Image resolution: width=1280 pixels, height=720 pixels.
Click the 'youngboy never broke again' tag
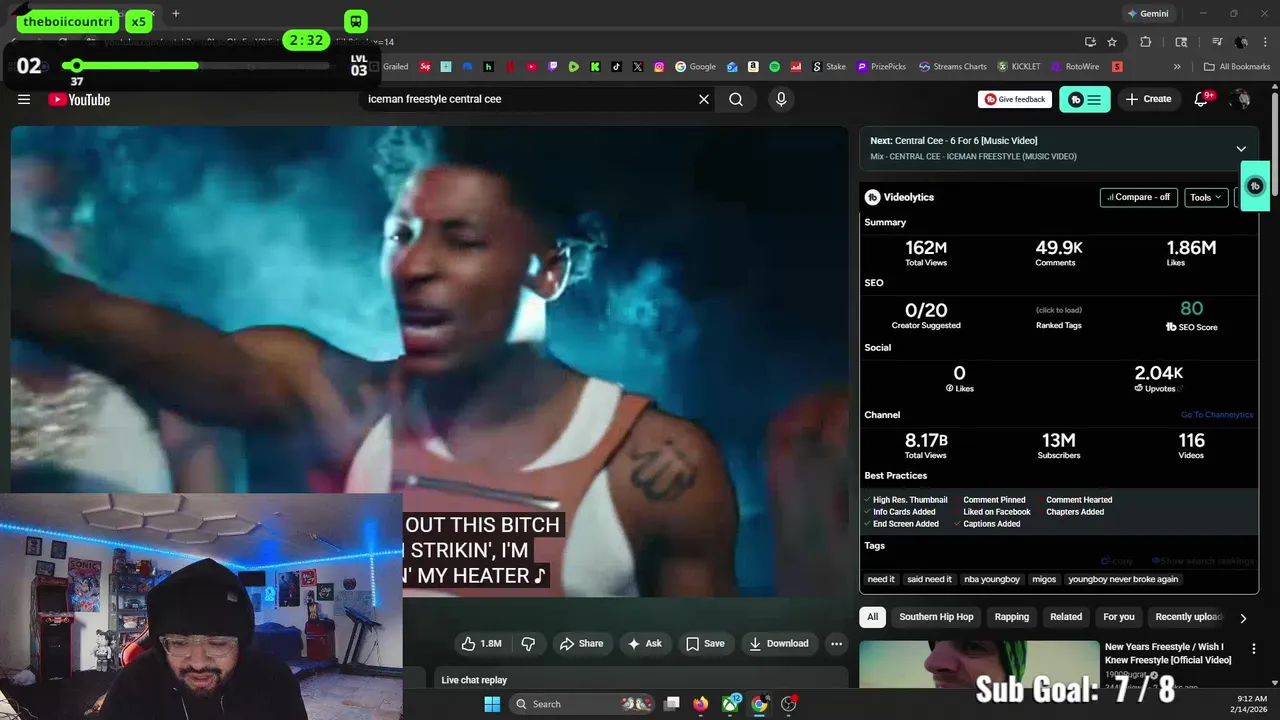click(1123, 579)
